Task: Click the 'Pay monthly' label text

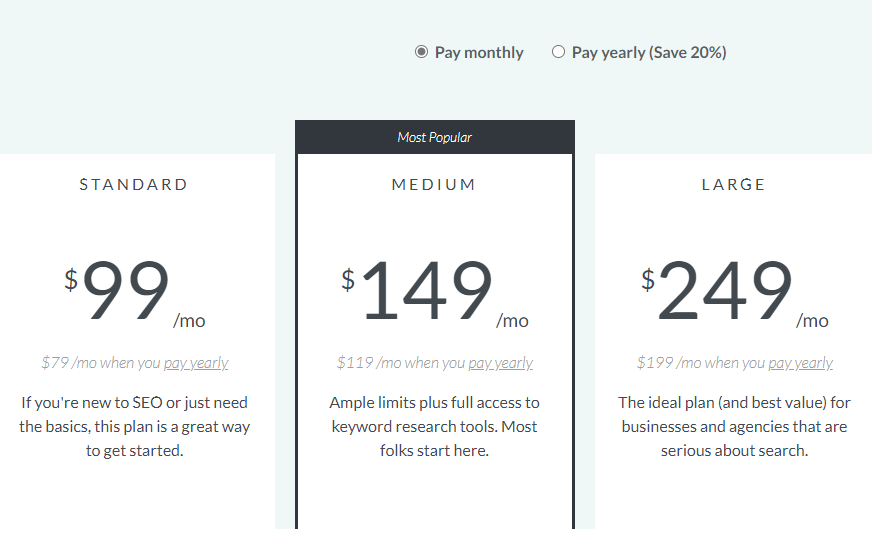Action: 479,52
